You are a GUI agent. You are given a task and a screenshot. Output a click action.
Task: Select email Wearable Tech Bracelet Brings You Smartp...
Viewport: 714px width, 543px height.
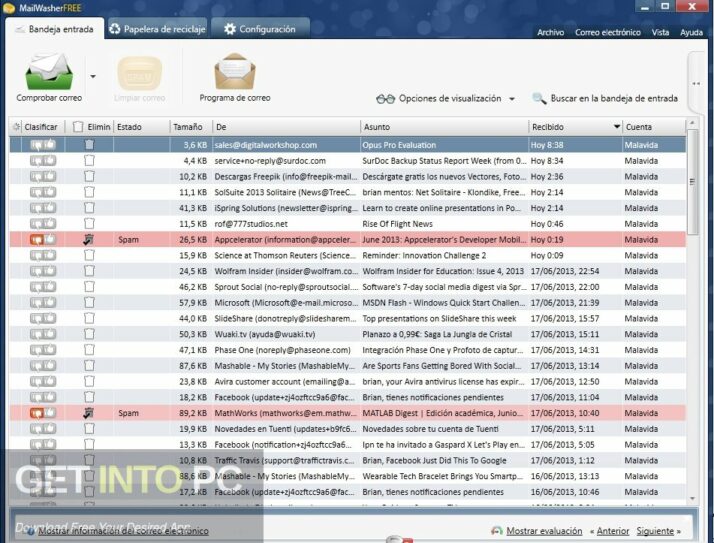(348, 476)
